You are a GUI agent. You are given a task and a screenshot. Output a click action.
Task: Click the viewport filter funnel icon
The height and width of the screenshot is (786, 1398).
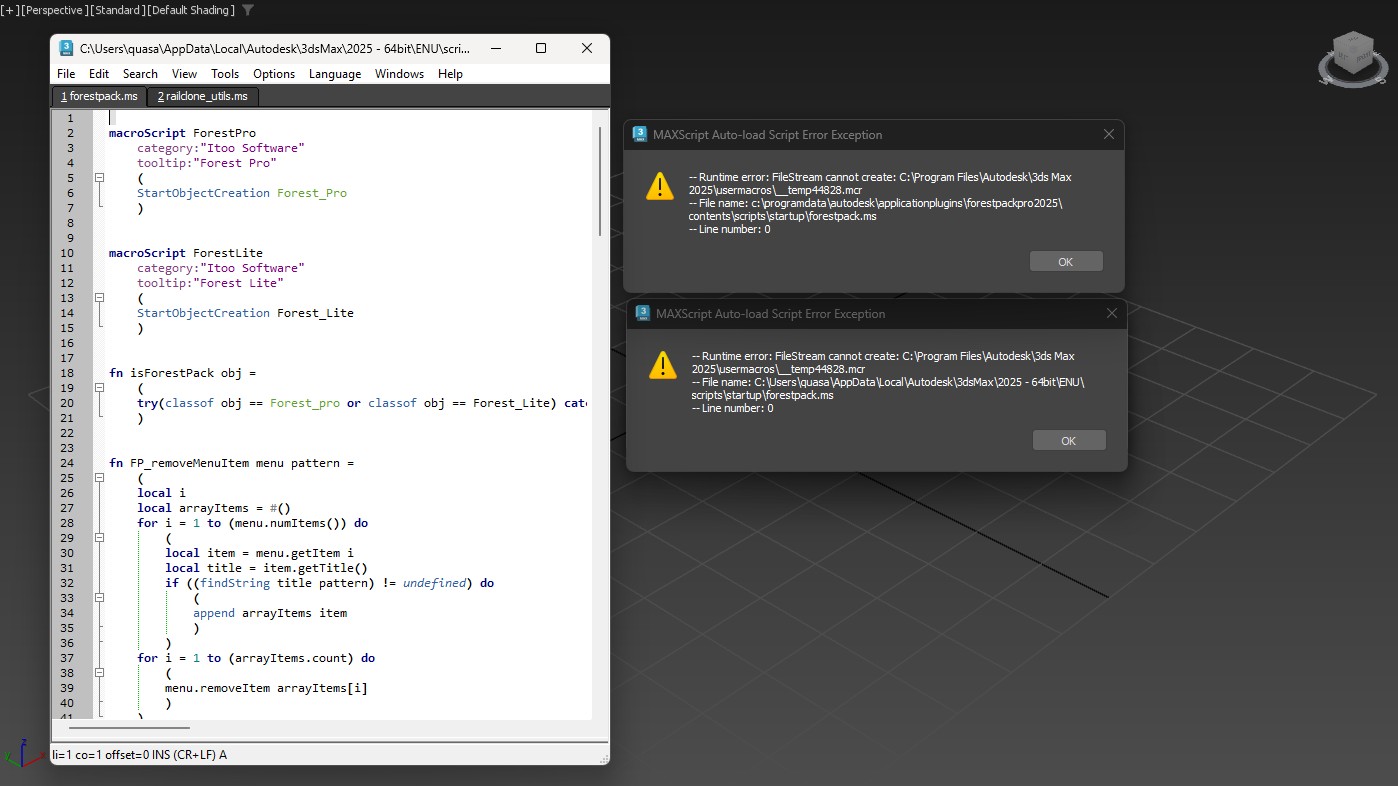click(x=248, y=10)
